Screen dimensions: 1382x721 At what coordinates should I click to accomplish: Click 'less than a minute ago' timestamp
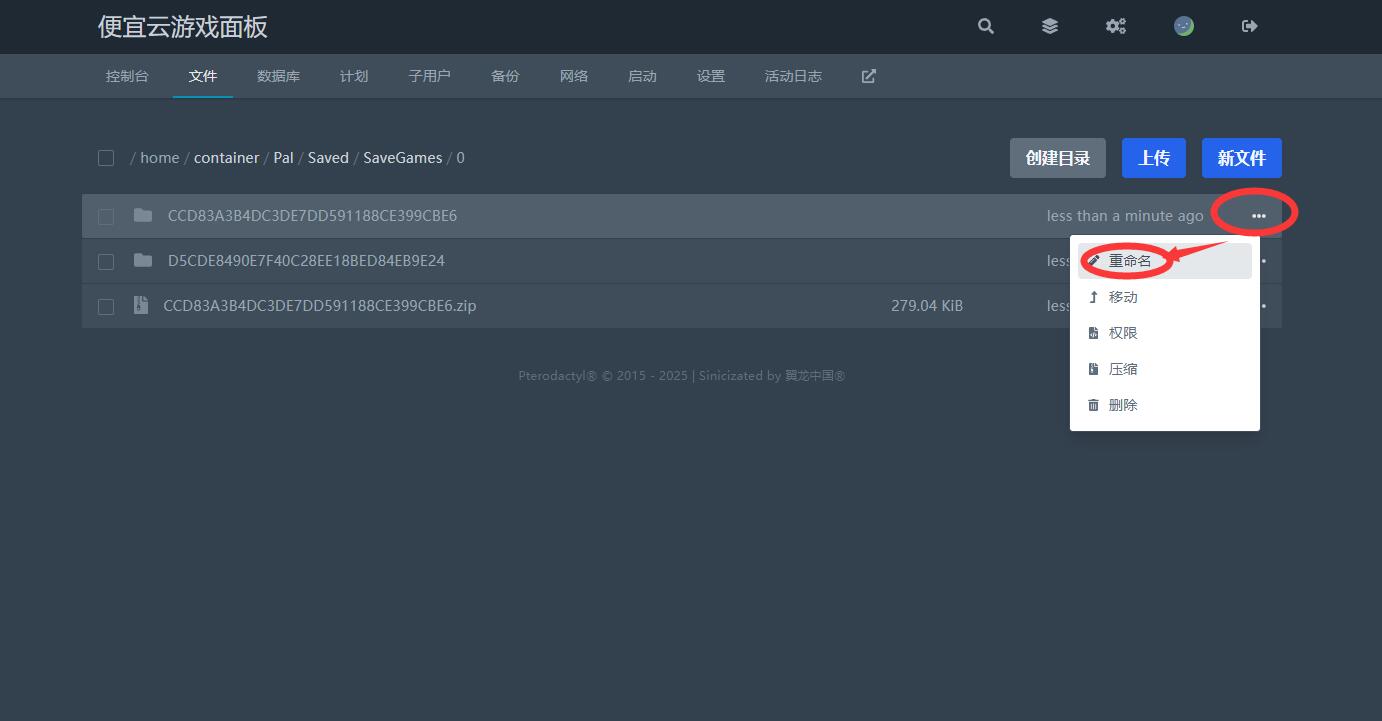(1125, 216)
